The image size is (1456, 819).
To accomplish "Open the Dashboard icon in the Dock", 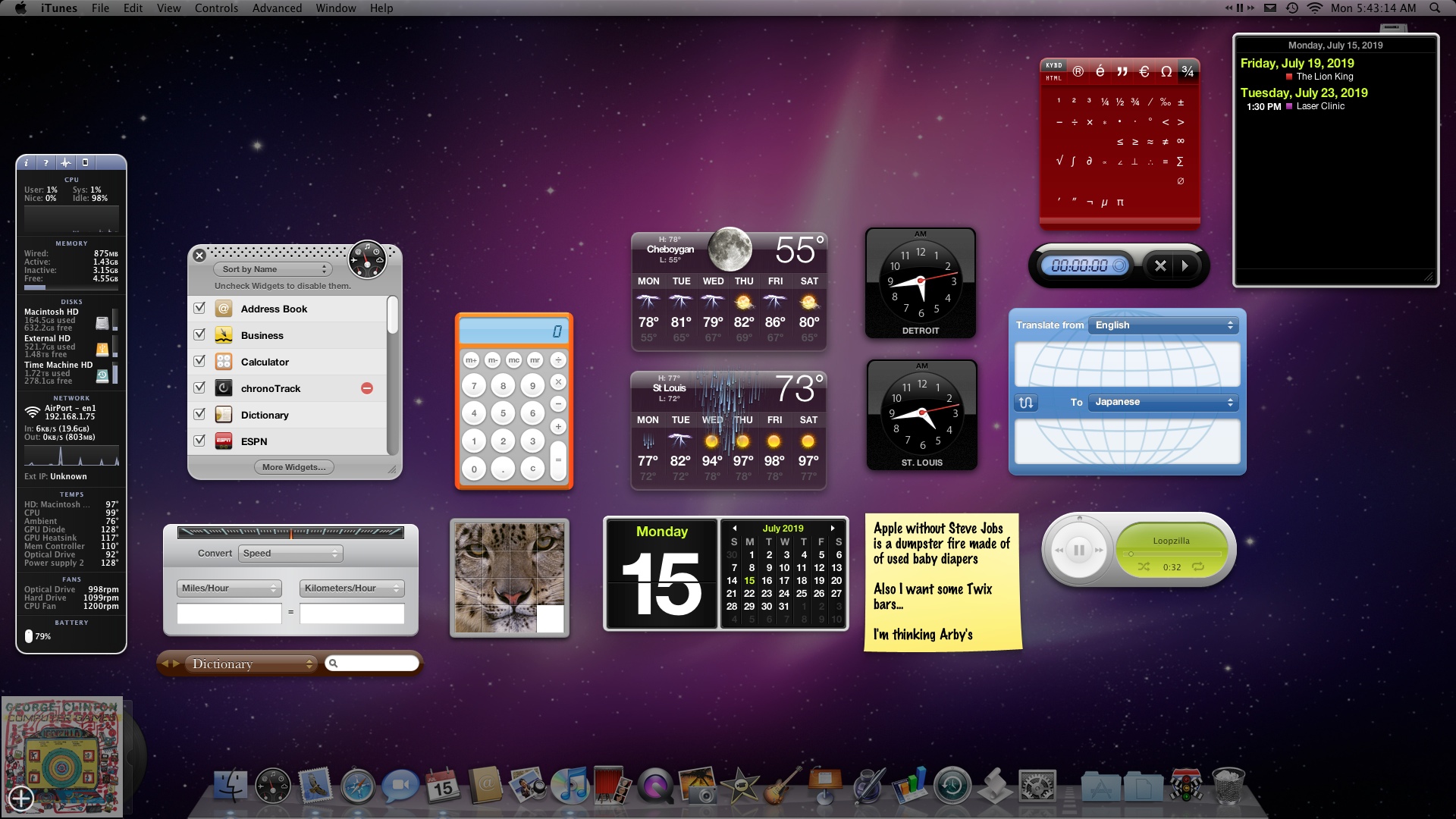I will click(x=272, y=786).
